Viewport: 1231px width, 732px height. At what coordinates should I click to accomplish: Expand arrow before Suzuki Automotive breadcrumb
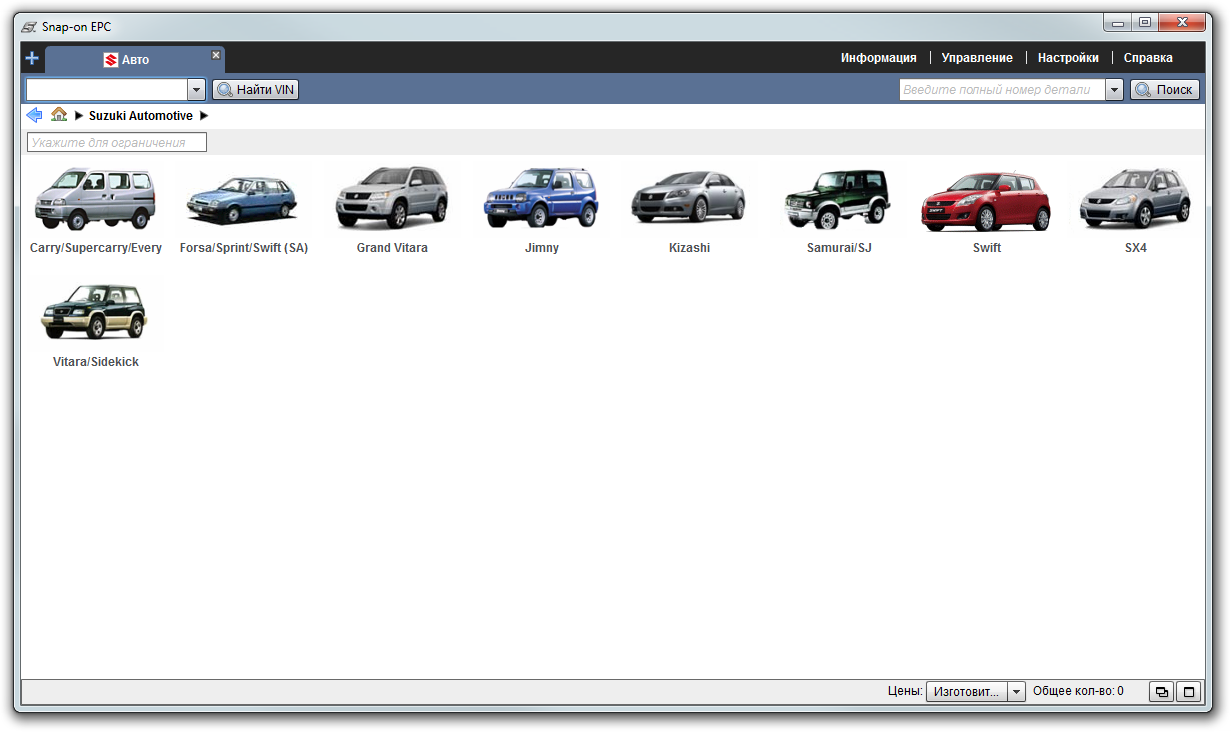[x=79, y=116]
